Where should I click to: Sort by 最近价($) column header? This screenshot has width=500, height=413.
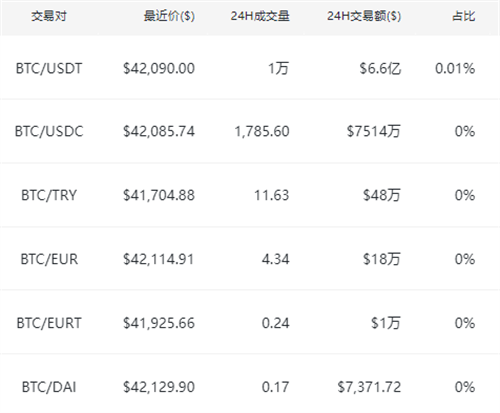[x=169, y=16]
